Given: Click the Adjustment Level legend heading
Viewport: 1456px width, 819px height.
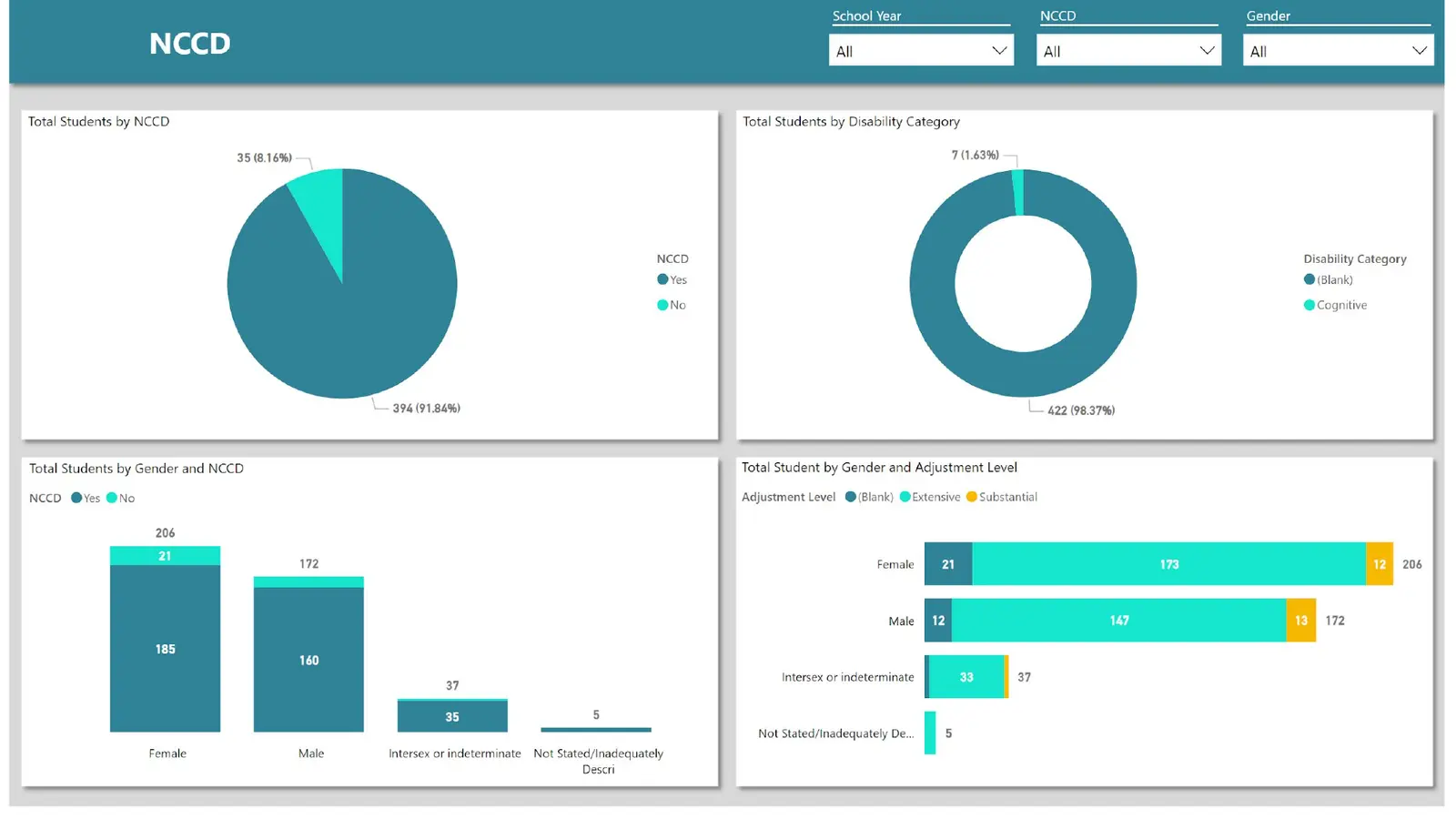Looking at the screenshot, I should [788, 497].
